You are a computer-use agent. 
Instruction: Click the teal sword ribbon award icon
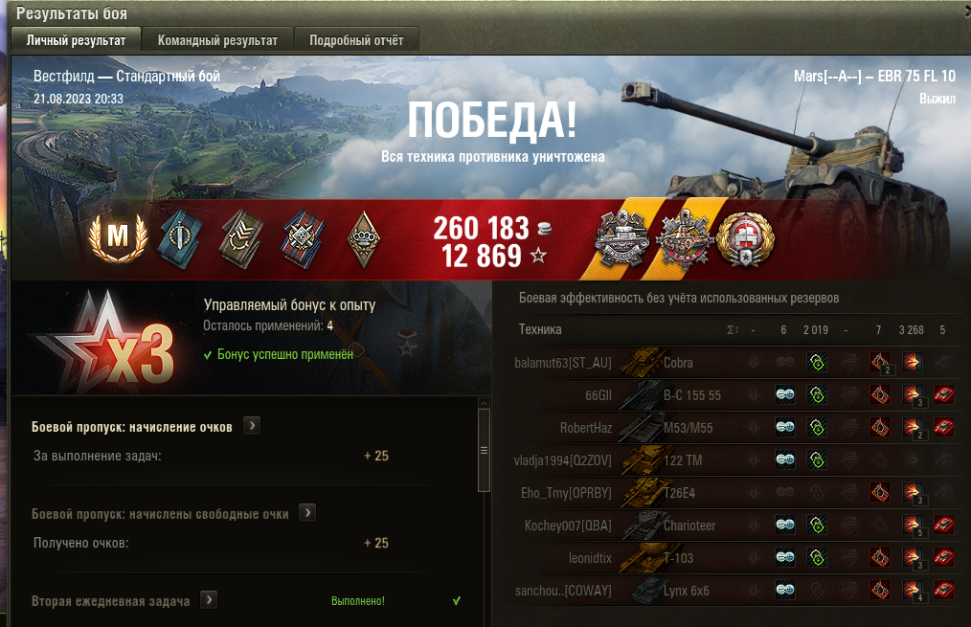pos(180,239)
